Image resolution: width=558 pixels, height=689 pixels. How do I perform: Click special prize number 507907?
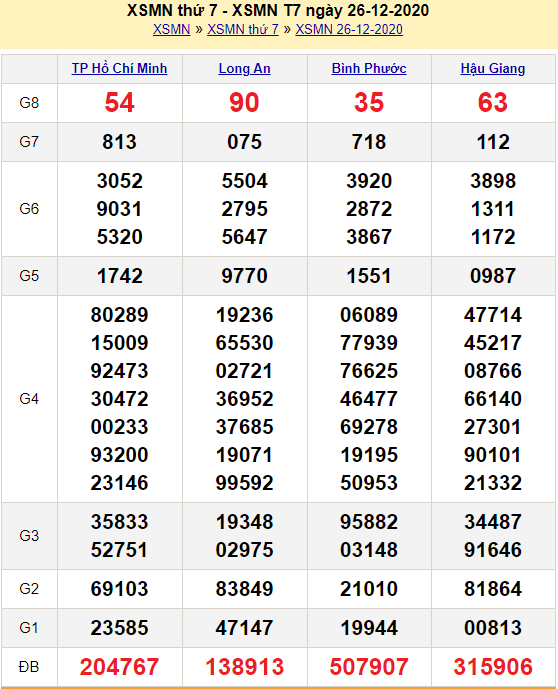(369, 667)
